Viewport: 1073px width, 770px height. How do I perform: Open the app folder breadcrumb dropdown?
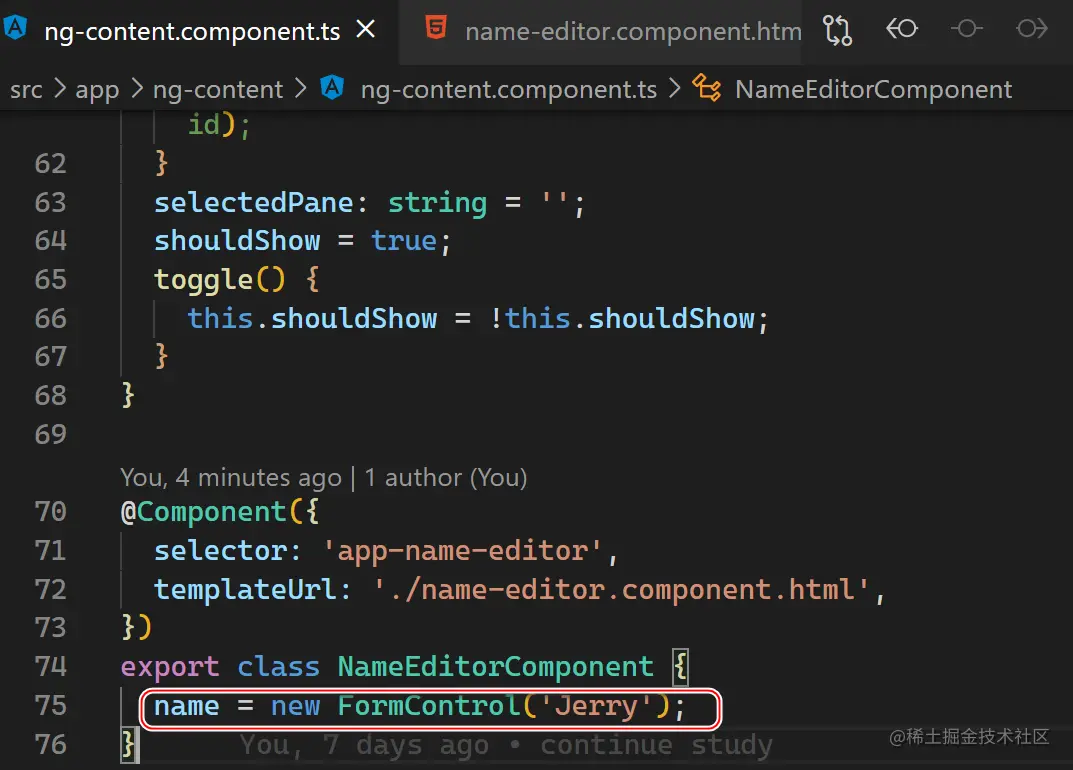click(96, 89)
